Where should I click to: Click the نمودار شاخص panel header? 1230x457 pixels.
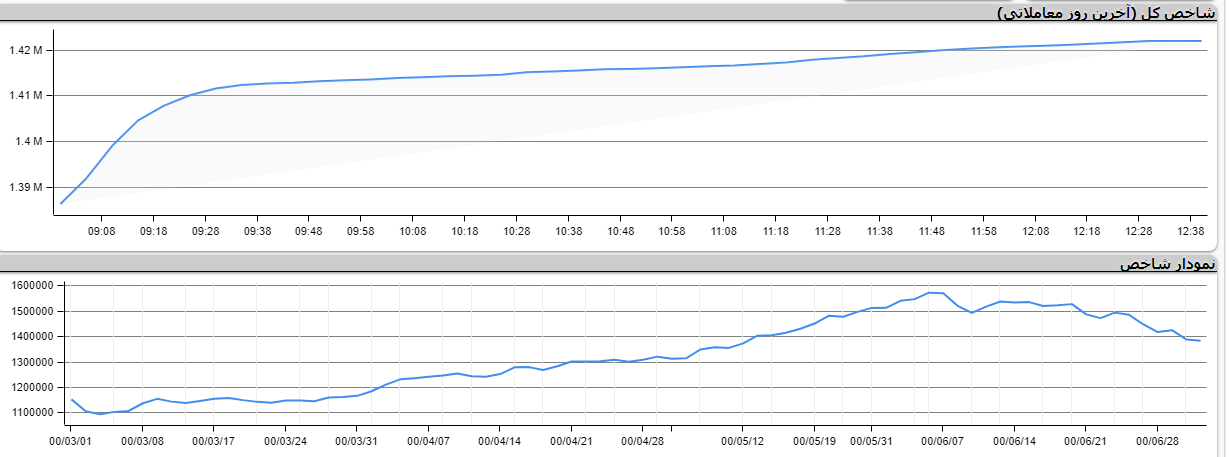click(1167, 265)
